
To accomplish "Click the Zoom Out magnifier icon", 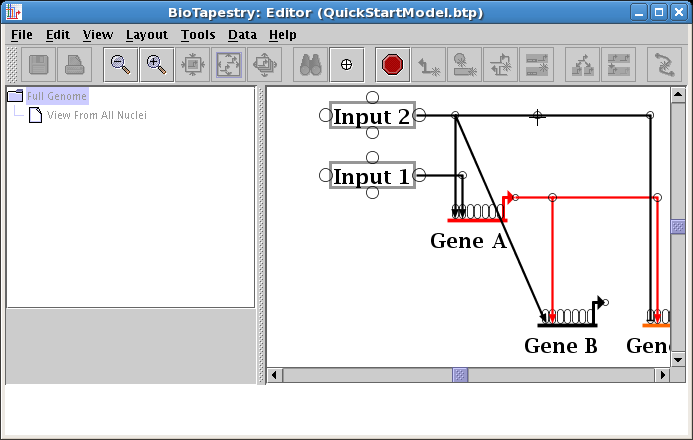I will (x=120, y=64).
